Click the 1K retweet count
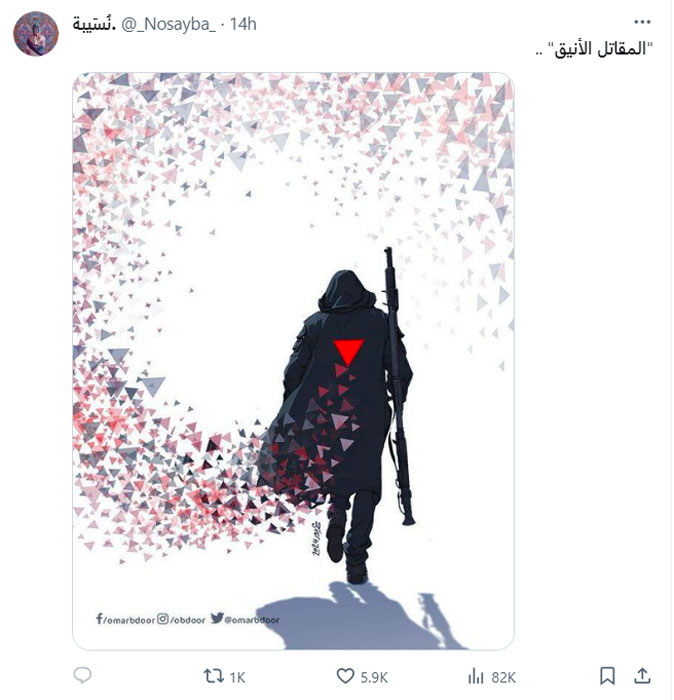 click(x=237, y=678)
